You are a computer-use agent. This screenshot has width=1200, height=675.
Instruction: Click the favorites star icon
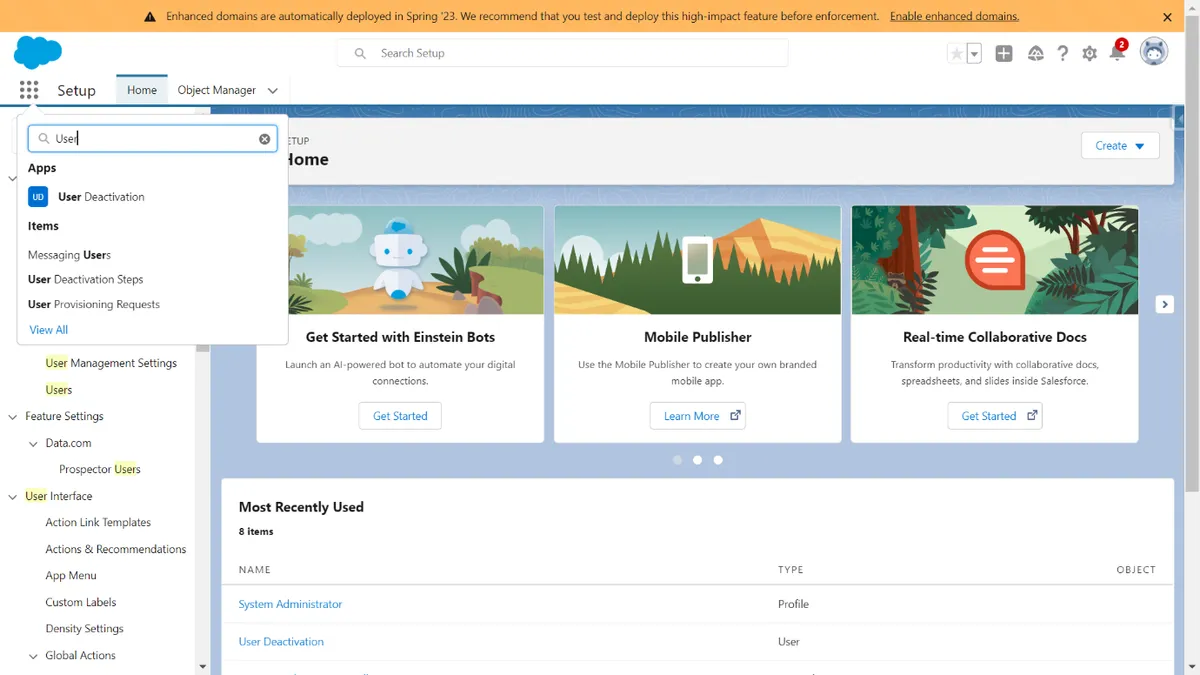(x=956, y=54)
